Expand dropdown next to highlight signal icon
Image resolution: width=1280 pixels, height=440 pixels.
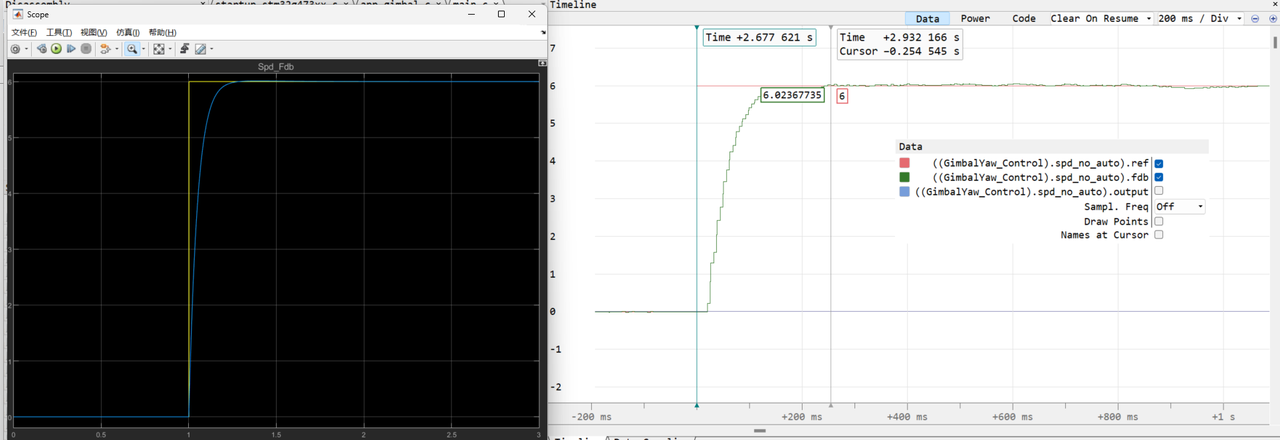click(x=117, y=49)
